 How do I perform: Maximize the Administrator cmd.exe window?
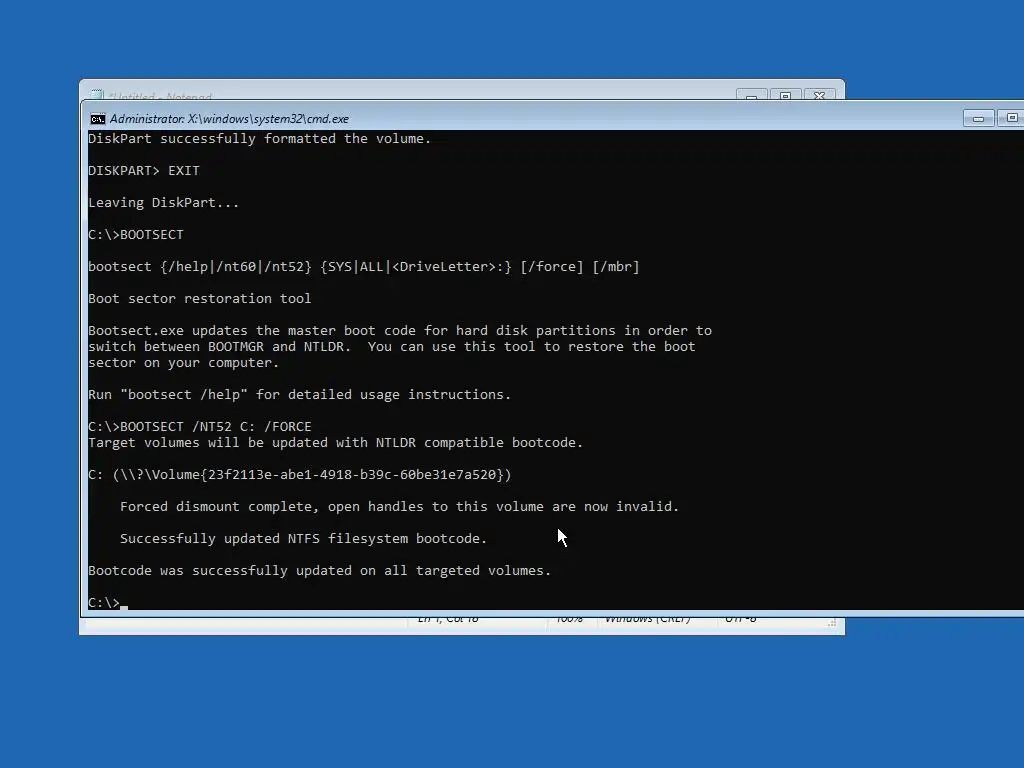tap(1011, 118)
